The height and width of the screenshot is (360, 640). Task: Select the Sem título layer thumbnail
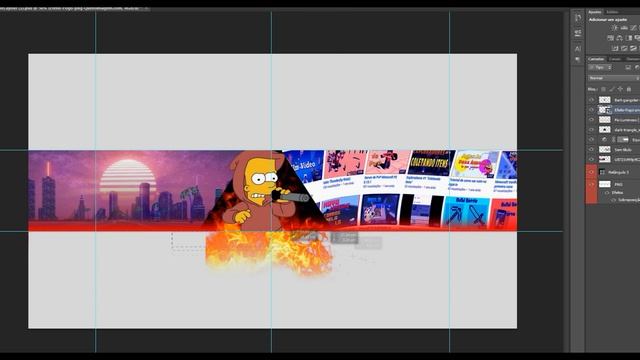point(604,149)
